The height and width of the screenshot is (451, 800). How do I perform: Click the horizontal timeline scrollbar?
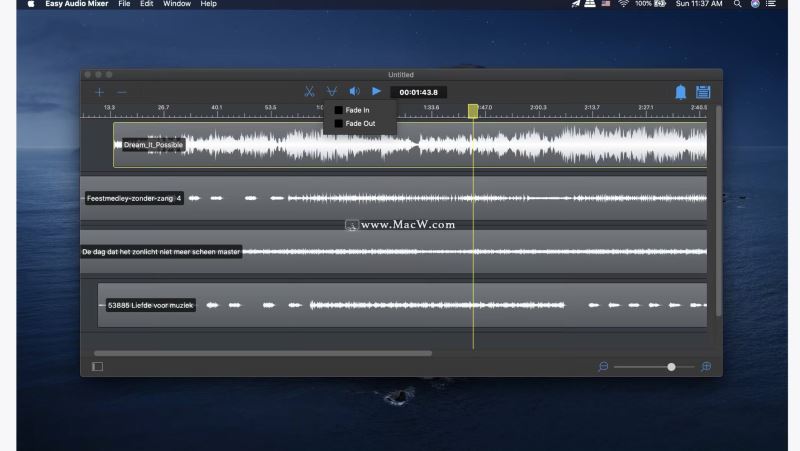(x=263, y=353)
